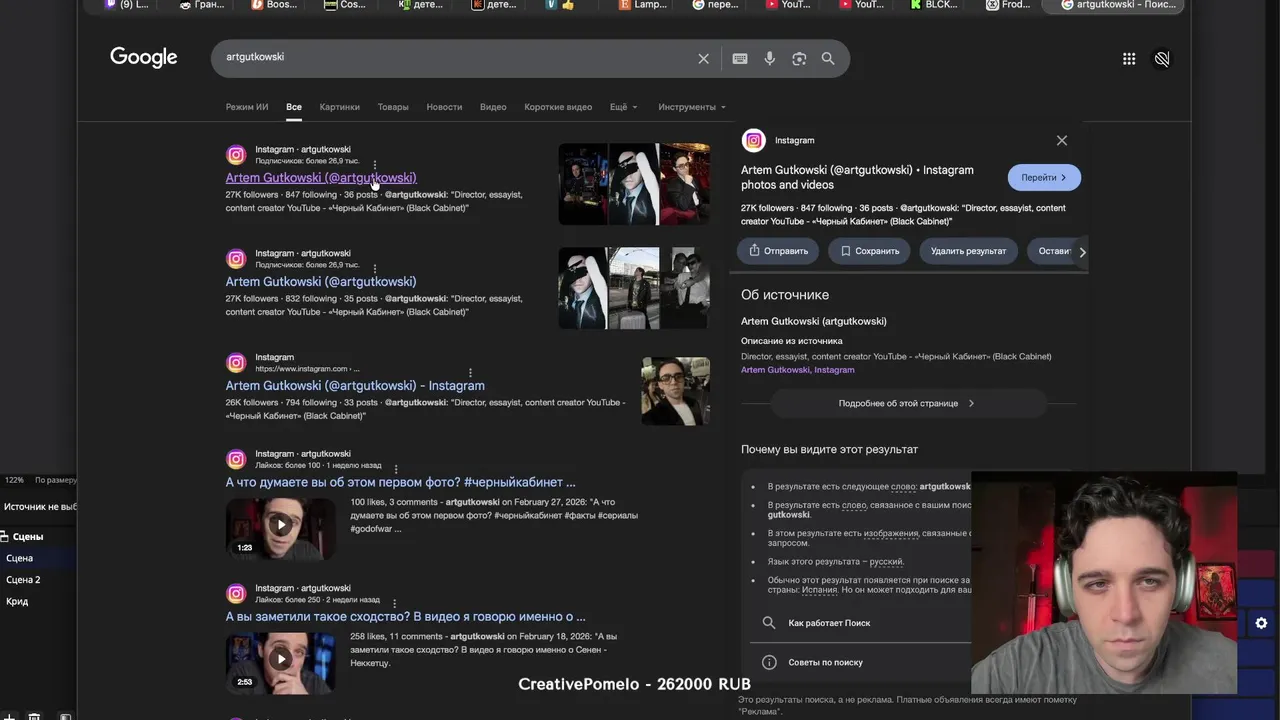Open the three-dot menu of the second Instagram result
This screenshot has height=720, width=1280.
(x=375, y=268)
